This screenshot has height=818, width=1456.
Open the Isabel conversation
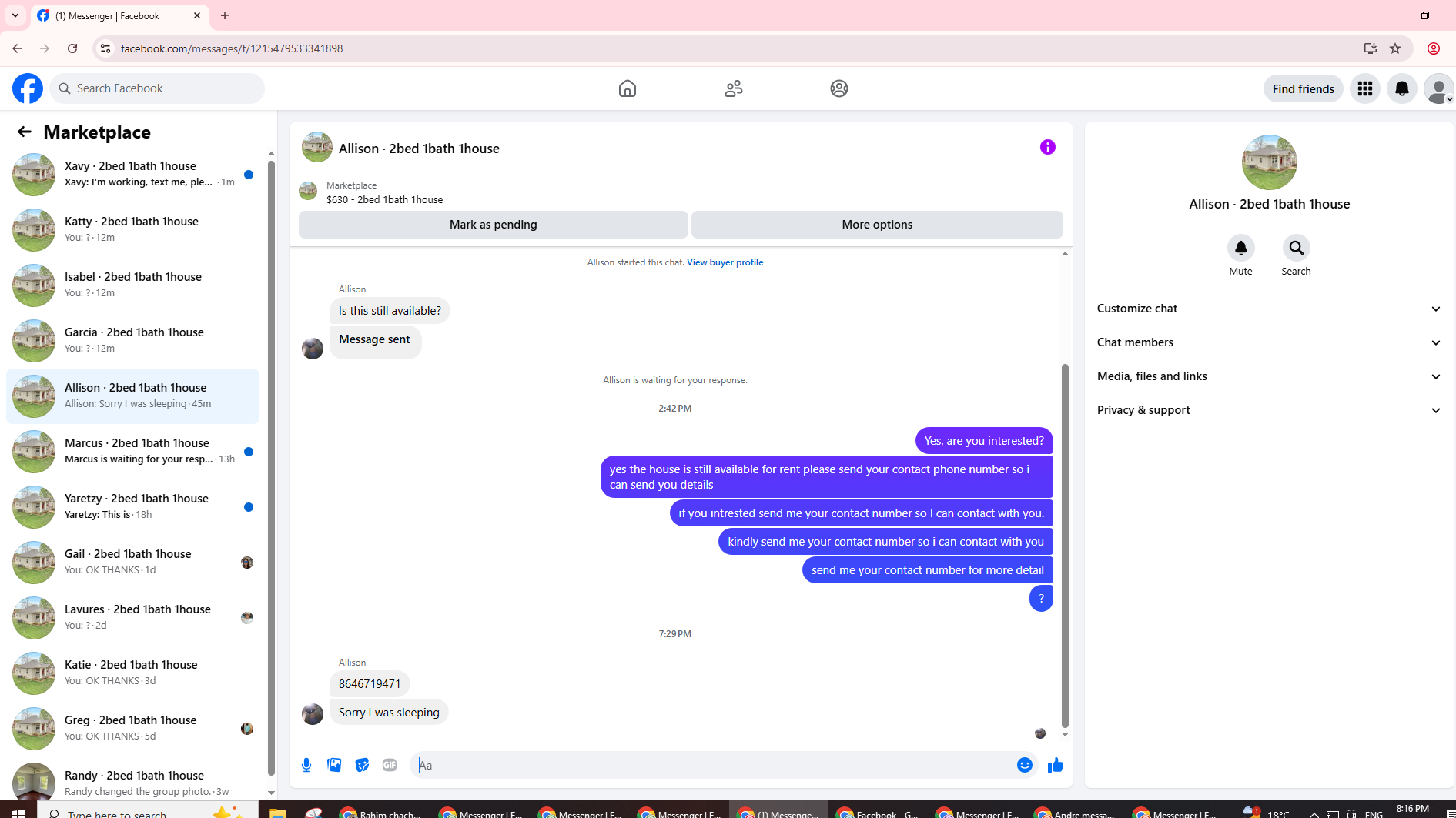pyautogui.click(x=133, y=285)
